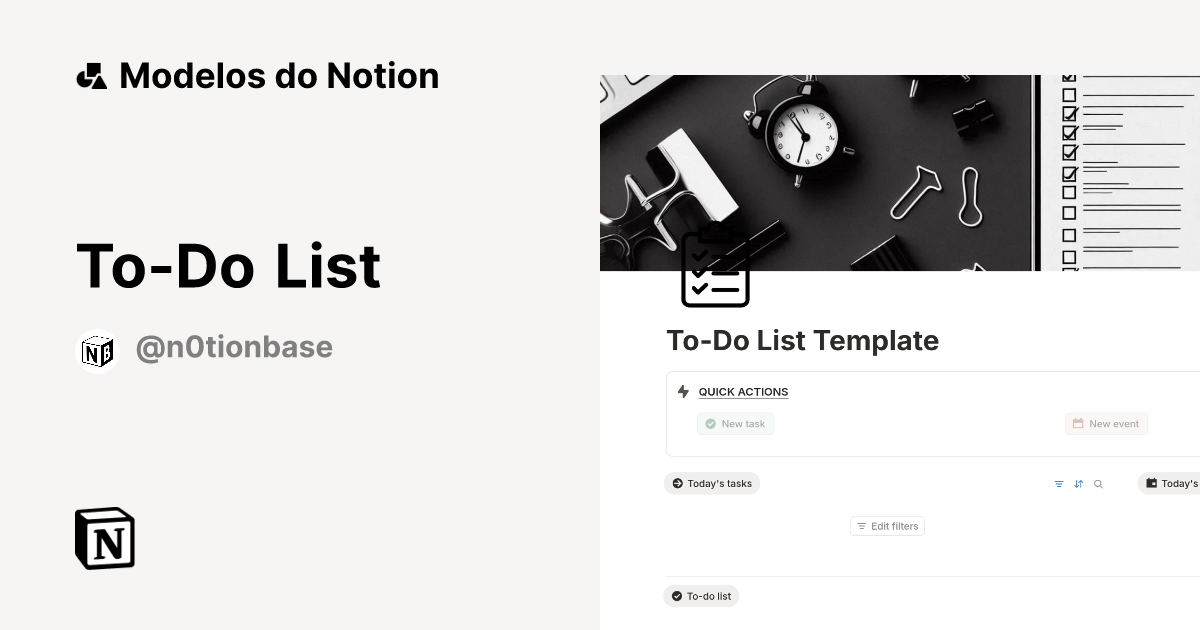
Task: Click the green check icon on New task
Action: point(709,423)
